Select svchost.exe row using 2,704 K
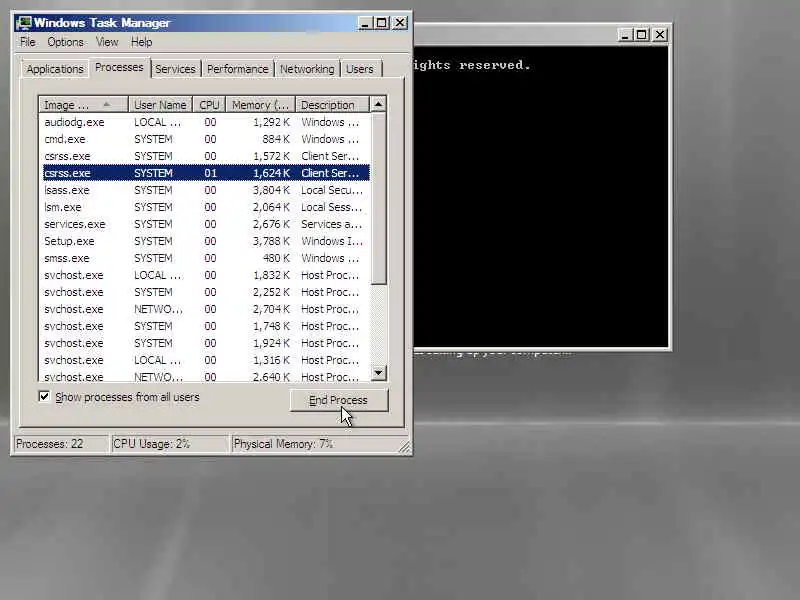800x600 pixels. (205, 309)
